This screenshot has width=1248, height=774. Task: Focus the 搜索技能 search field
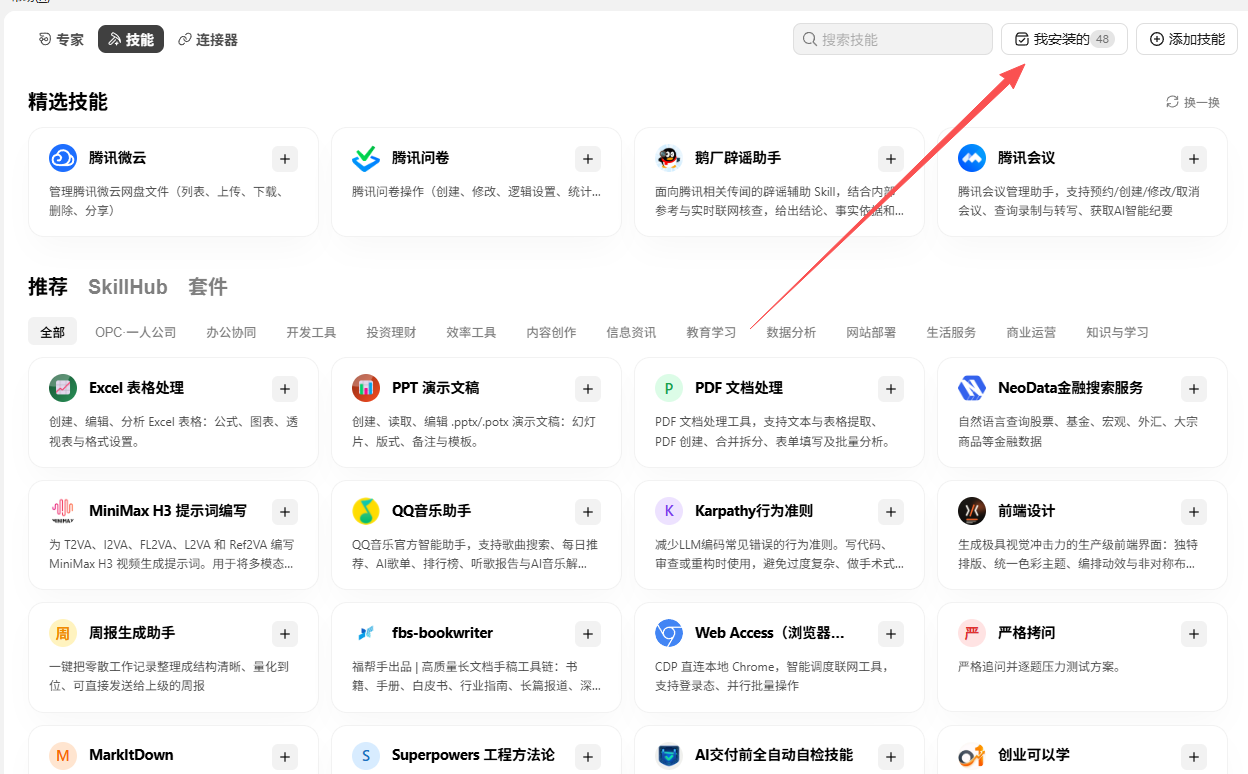click(x=893, y=39)
